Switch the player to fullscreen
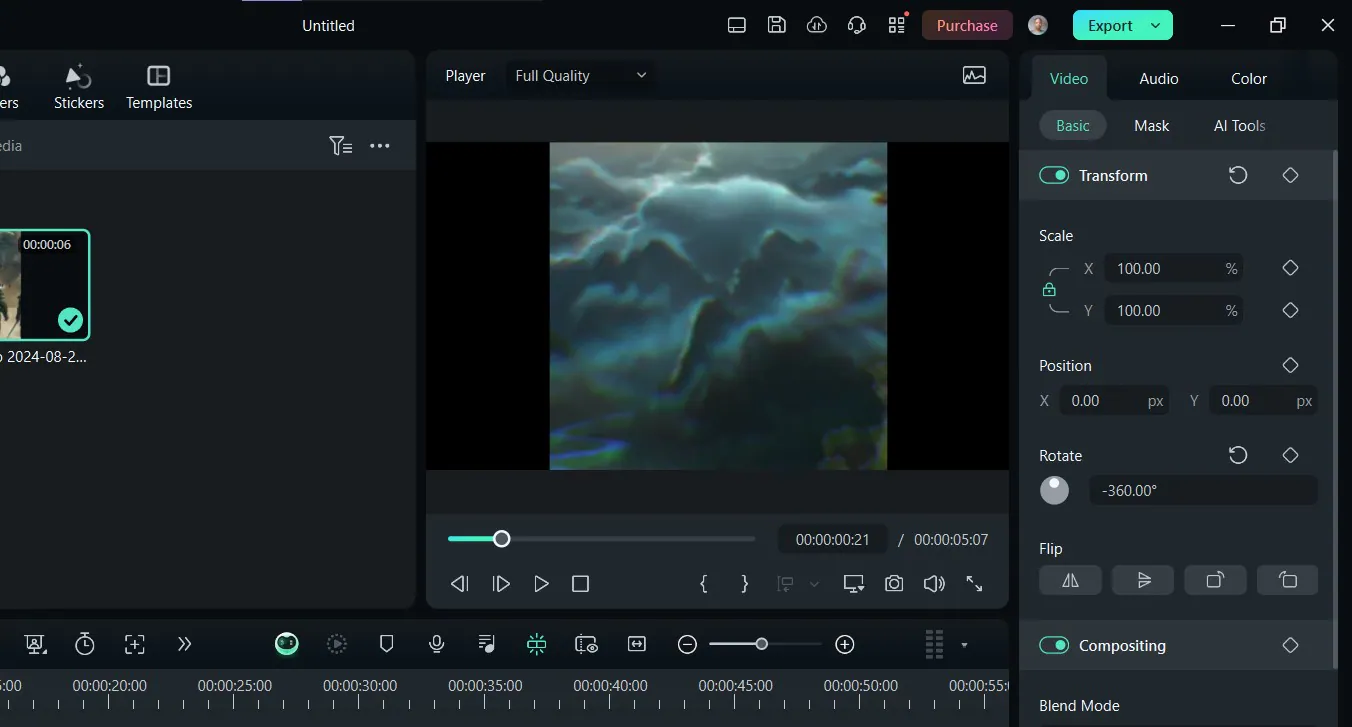The height and width of the screenshot is (727, 1352). [x=974, y=583]
